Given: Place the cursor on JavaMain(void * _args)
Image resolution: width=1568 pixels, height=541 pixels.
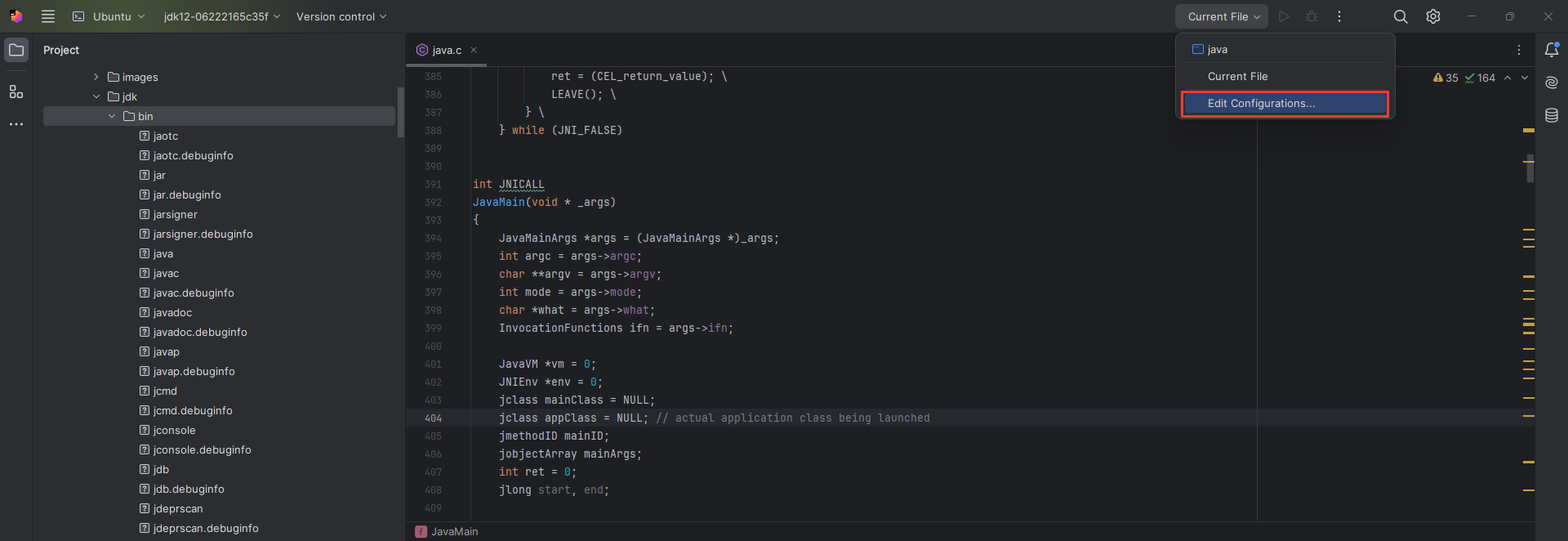Looking at the screenshot, I should click(544, 202).
